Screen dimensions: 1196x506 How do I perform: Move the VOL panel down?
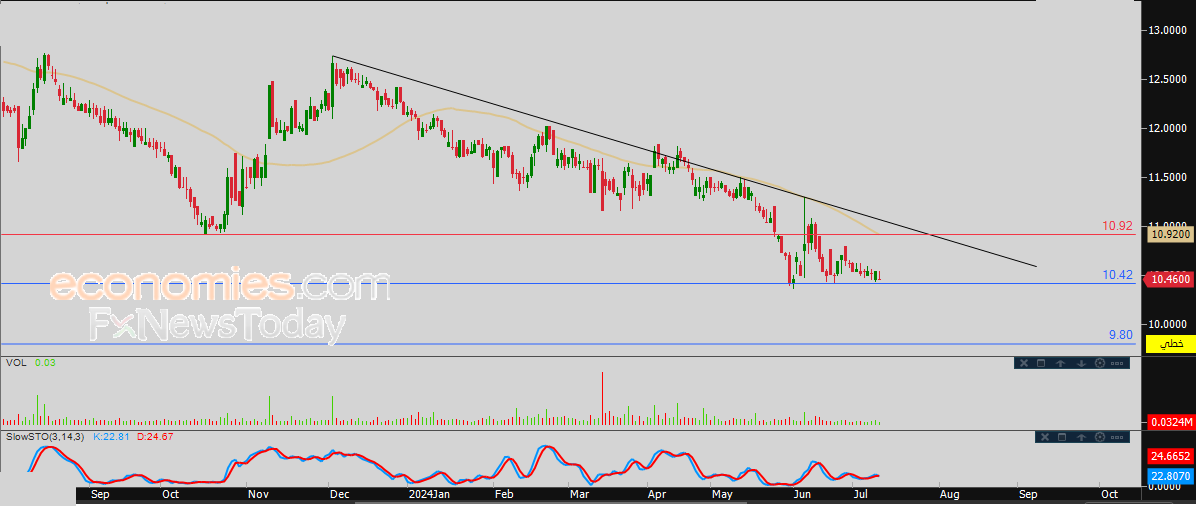[1081, 363]
